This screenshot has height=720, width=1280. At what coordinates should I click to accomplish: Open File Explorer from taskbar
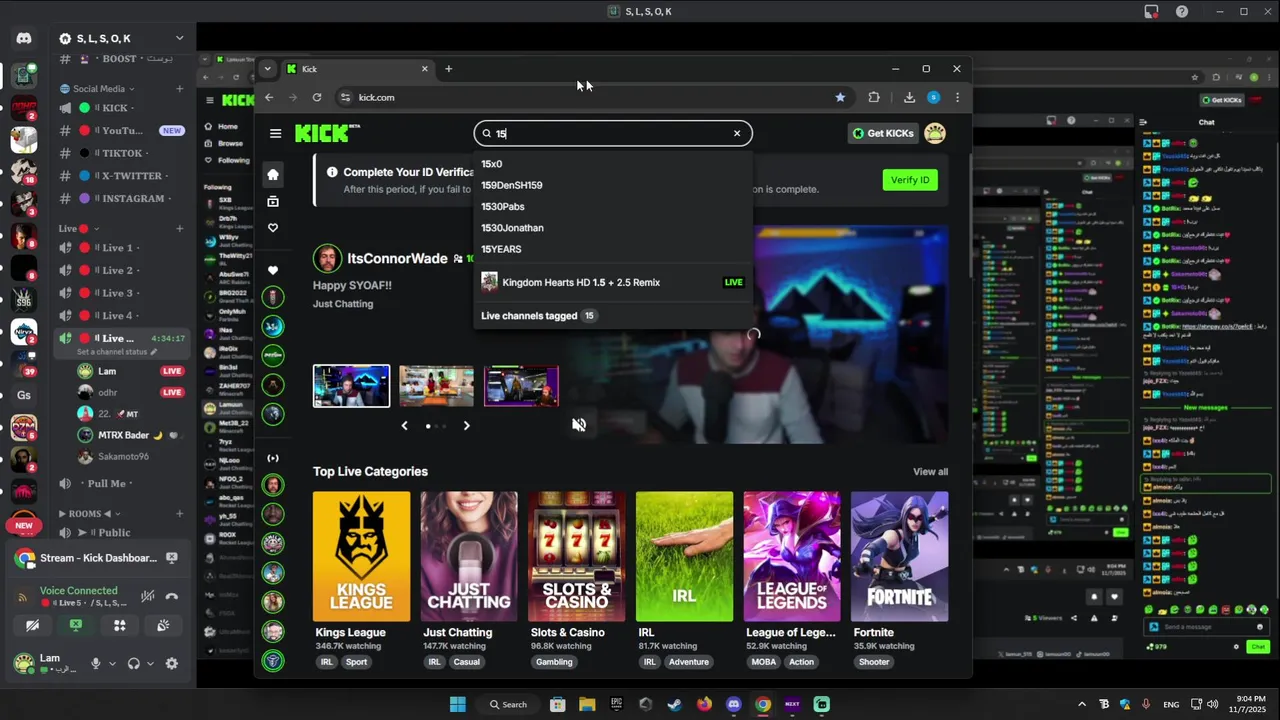pyautogui.click(x=587, y=704)
